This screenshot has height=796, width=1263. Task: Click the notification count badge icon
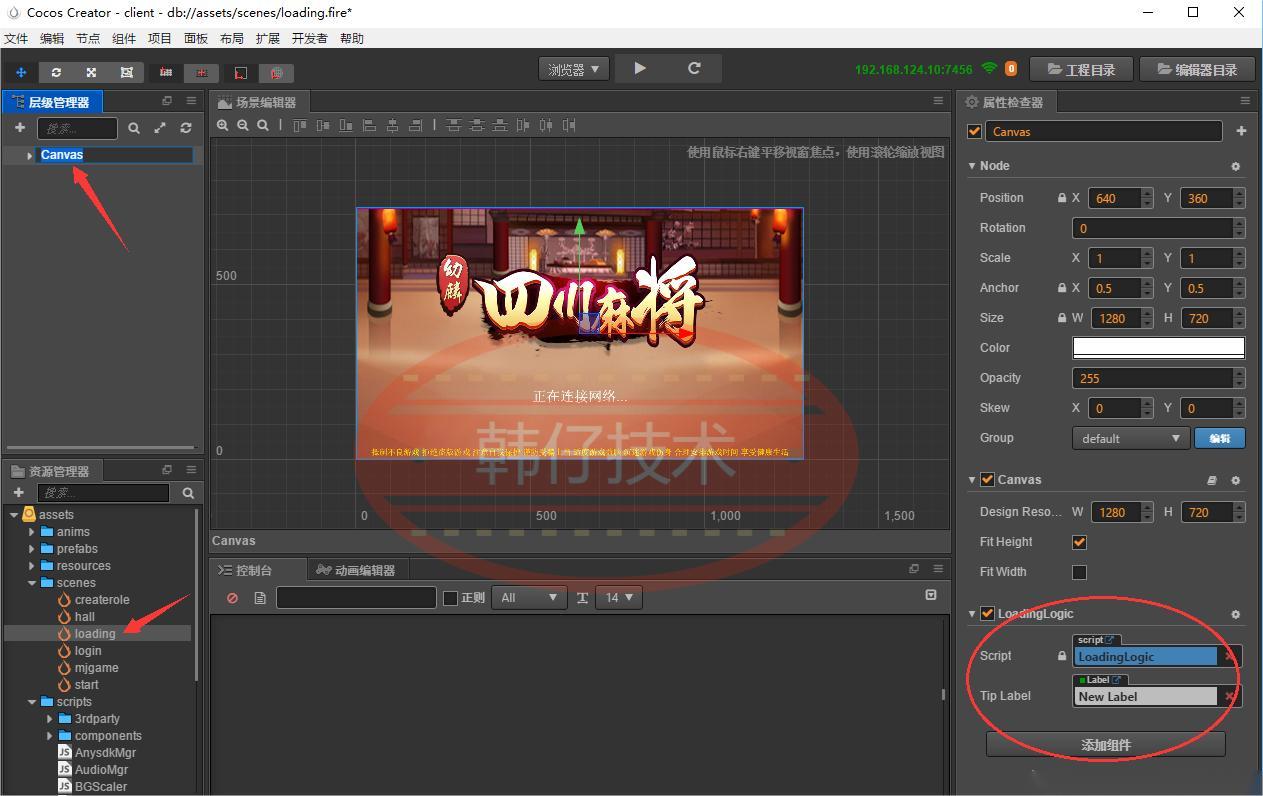pyautogui.click(x=1011, y=69)
